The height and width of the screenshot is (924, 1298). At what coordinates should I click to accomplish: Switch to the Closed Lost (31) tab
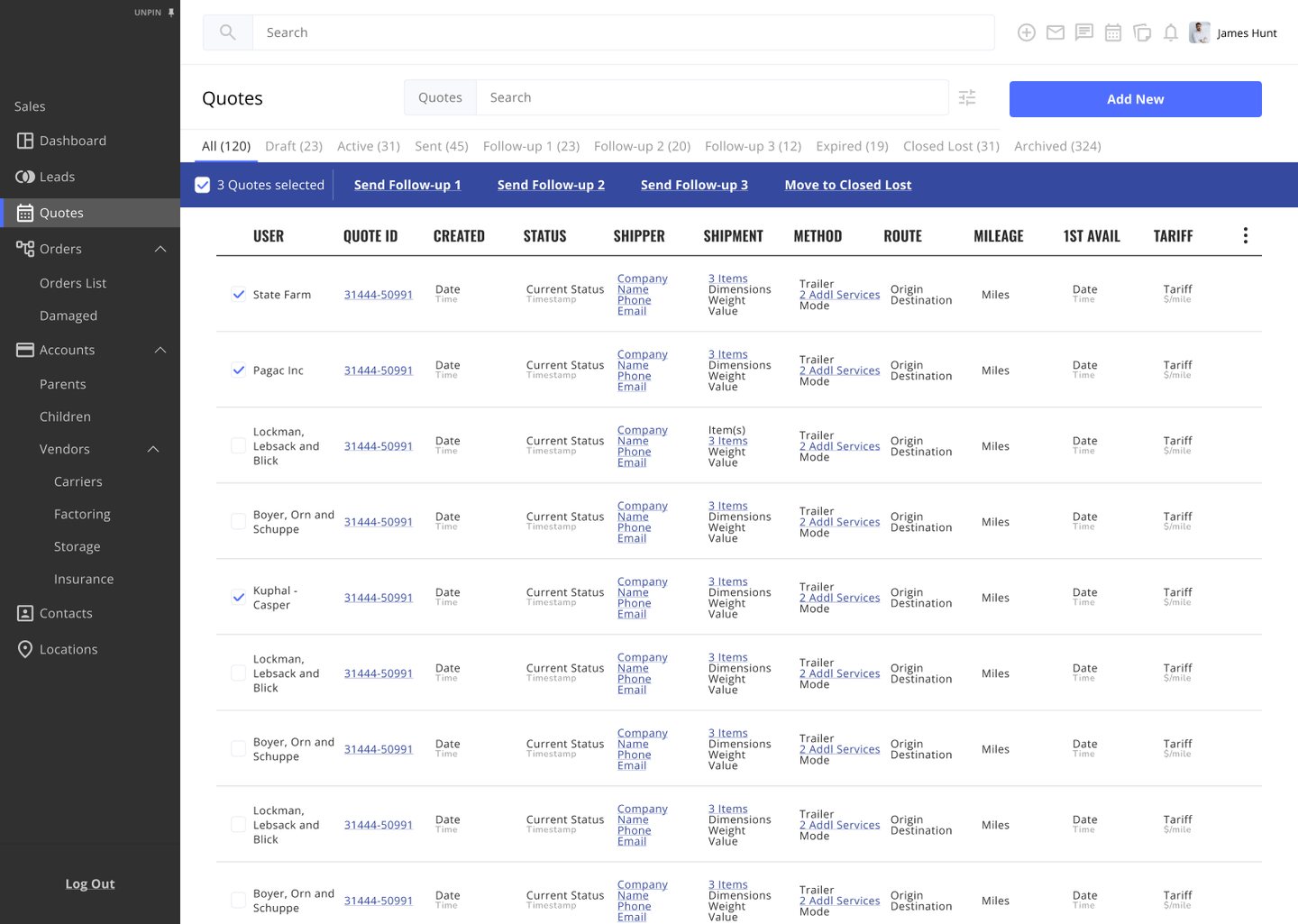tap(951, 146)
